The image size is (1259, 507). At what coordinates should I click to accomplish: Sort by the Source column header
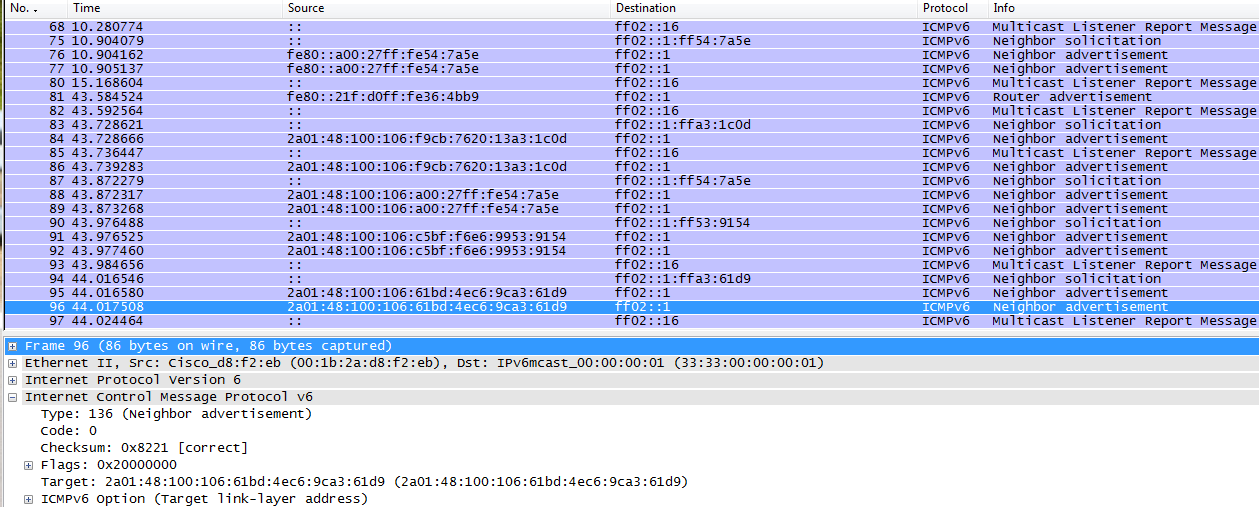pyautogui.click(x=447, y=8)
